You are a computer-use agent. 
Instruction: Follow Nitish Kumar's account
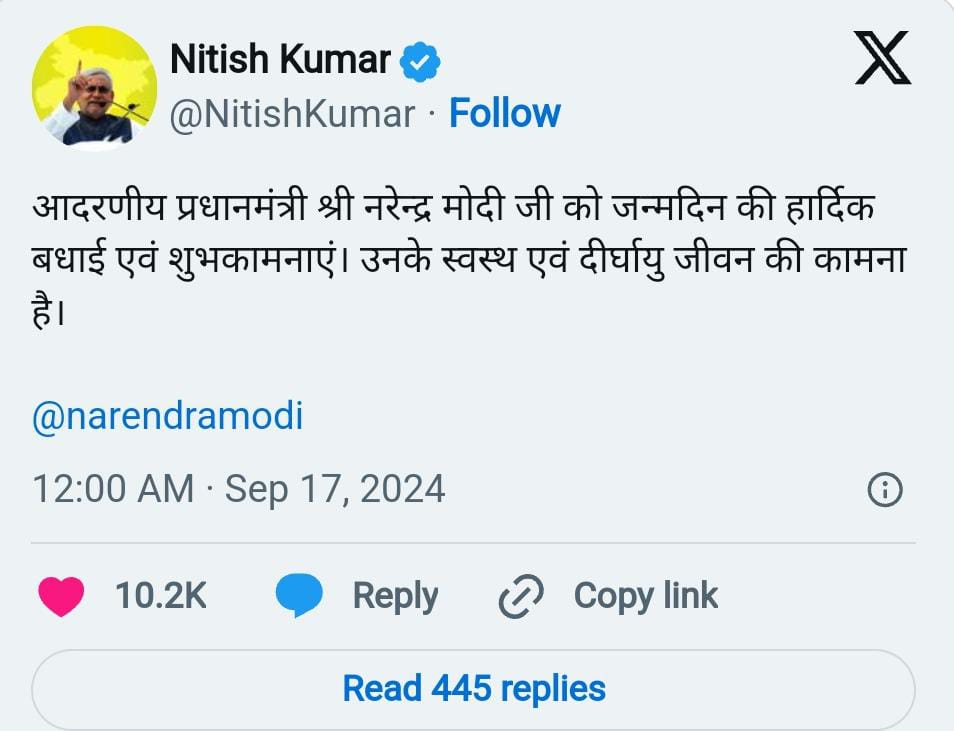coord(505,112)
